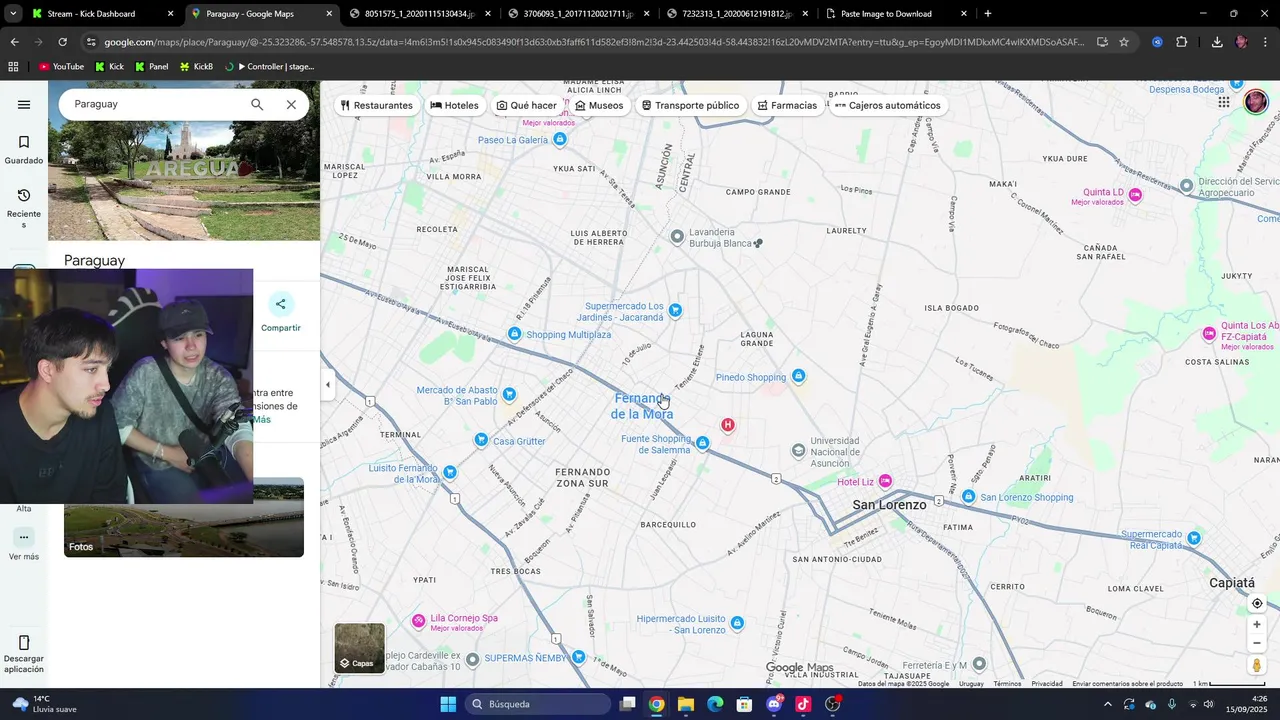Switch to 3706093 image tab
Image resolution: width=1280 pixels, height=720 pixels.
(x=579, y=14)
